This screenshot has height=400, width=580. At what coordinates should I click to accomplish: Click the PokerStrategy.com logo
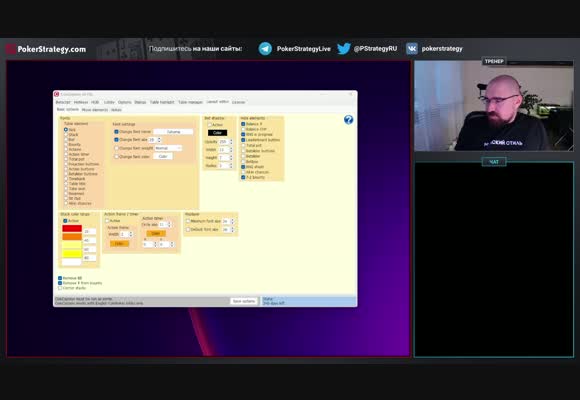[46, 49]
